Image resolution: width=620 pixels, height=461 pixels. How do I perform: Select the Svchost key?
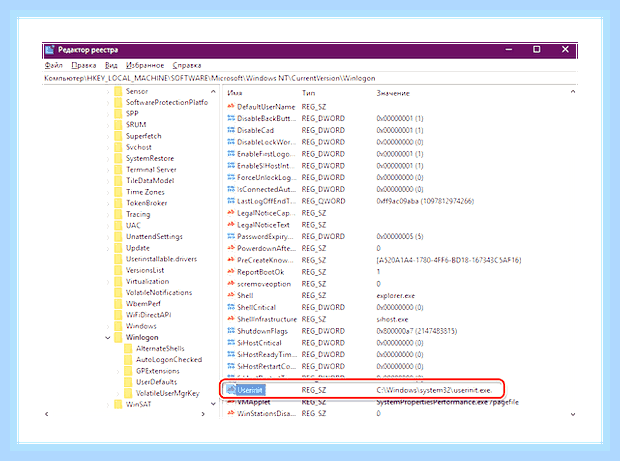[138, 147]
